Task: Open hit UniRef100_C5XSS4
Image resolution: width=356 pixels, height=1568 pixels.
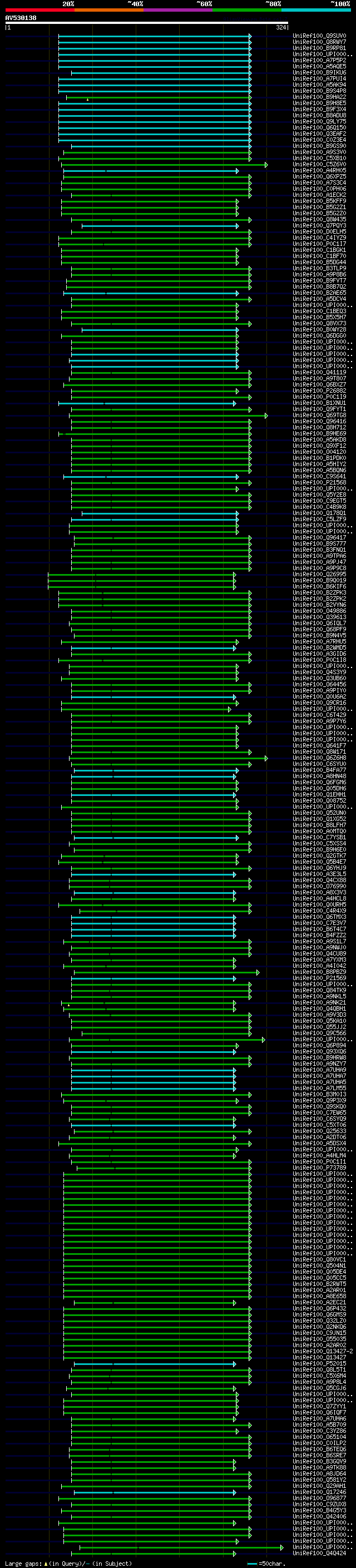Action: [319, 843]
